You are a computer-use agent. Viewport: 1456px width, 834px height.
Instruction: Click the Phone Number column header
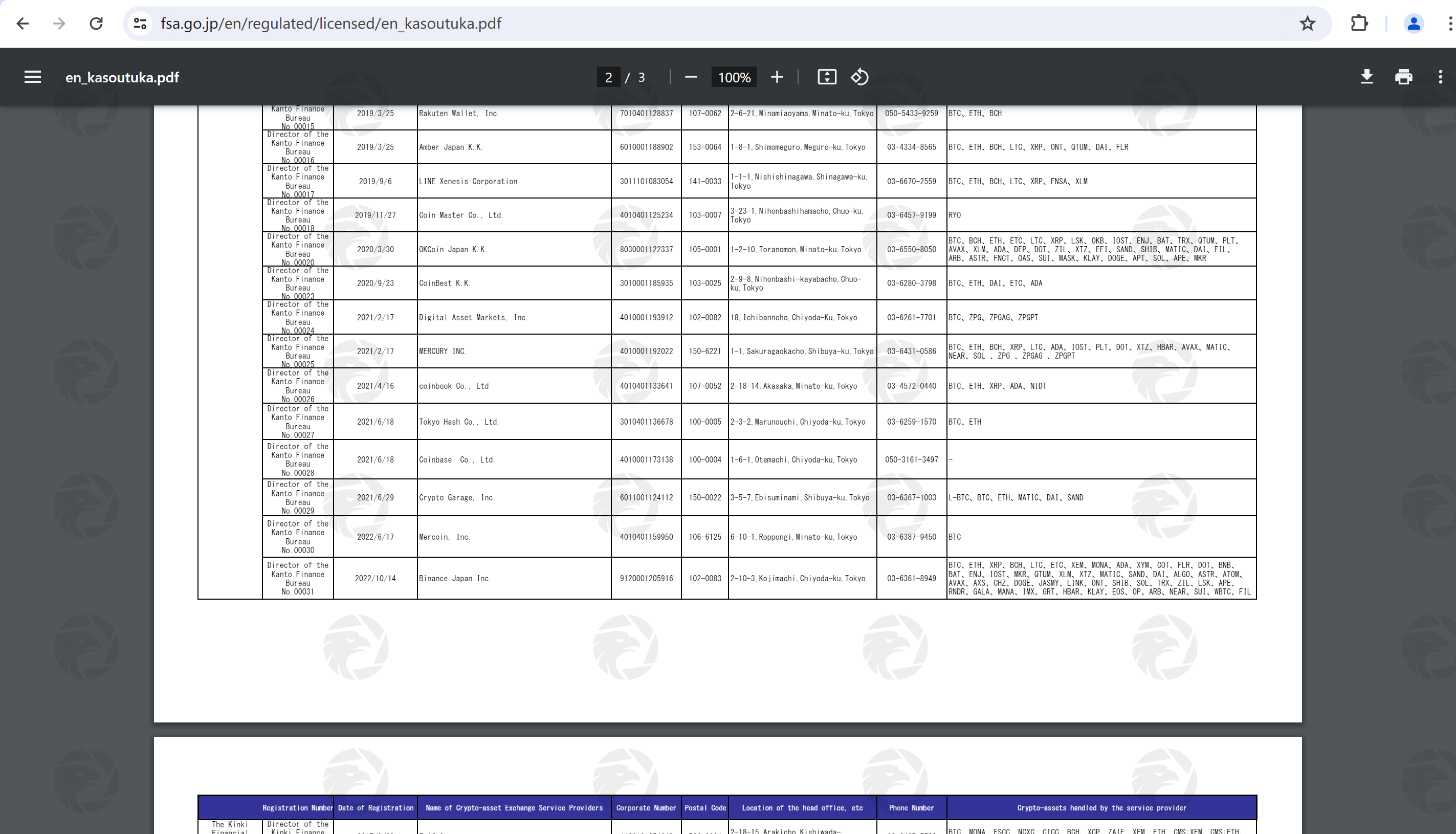click(912, 808)
